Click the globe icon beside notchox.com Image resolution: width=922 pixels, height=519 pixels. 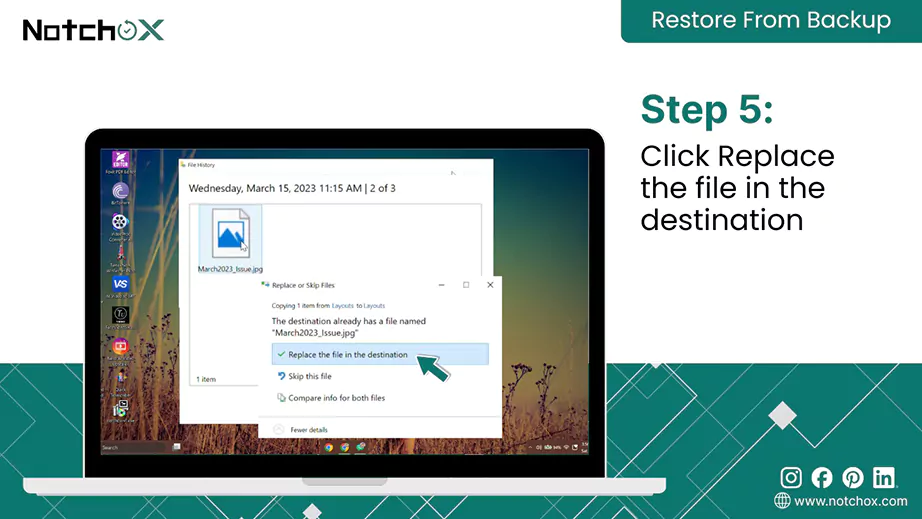782,501
